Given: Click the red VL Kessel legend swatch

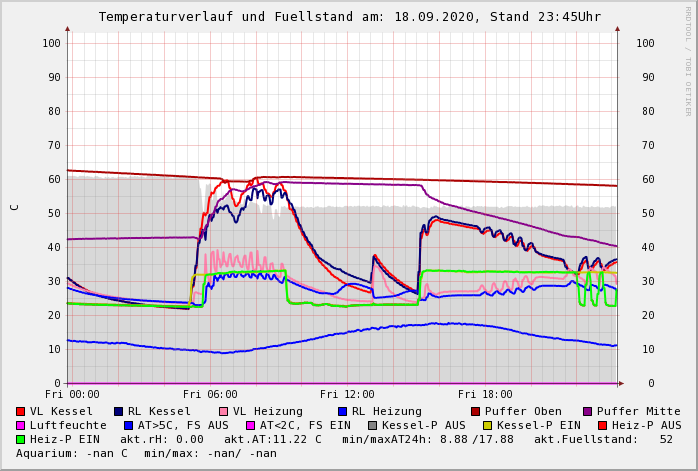Looking at the screenshot, I should tap(21, 411).
